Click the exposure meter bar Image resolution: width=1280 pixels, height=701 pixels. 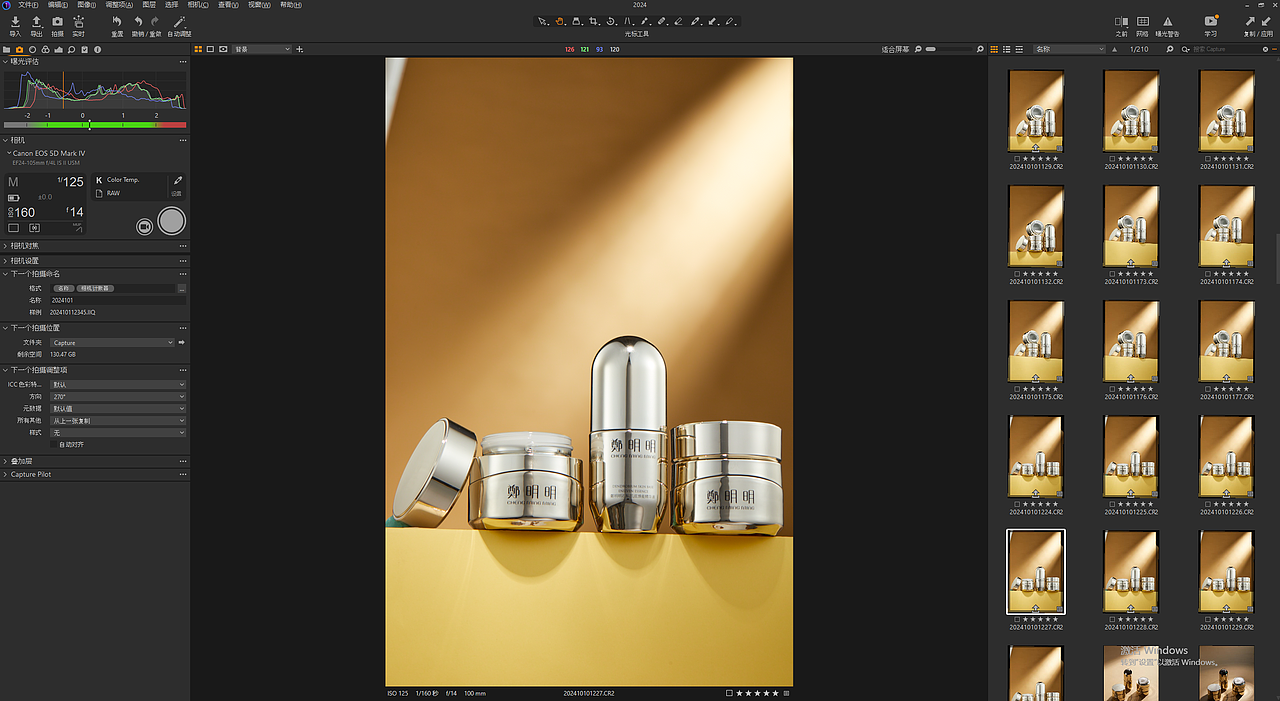[95, 125]
